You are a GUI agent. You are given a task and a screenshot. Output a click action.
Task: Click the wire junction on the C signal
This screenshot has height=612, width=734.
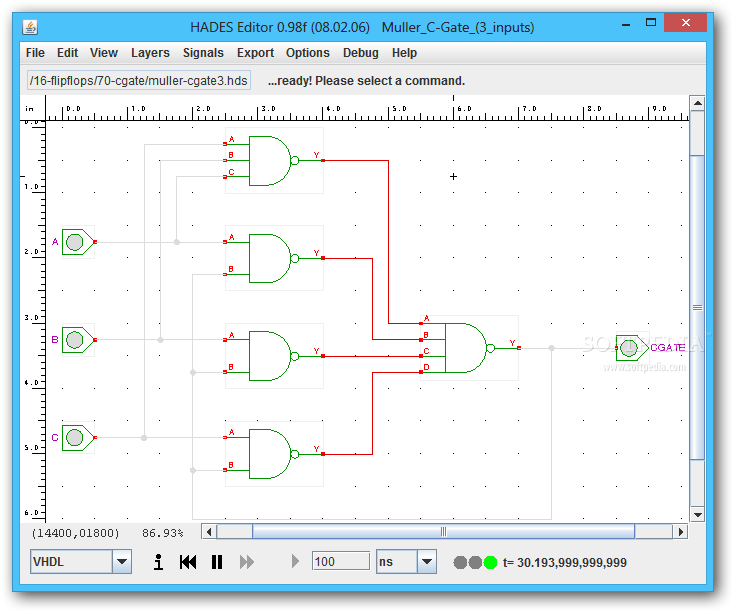click(144, 438)
